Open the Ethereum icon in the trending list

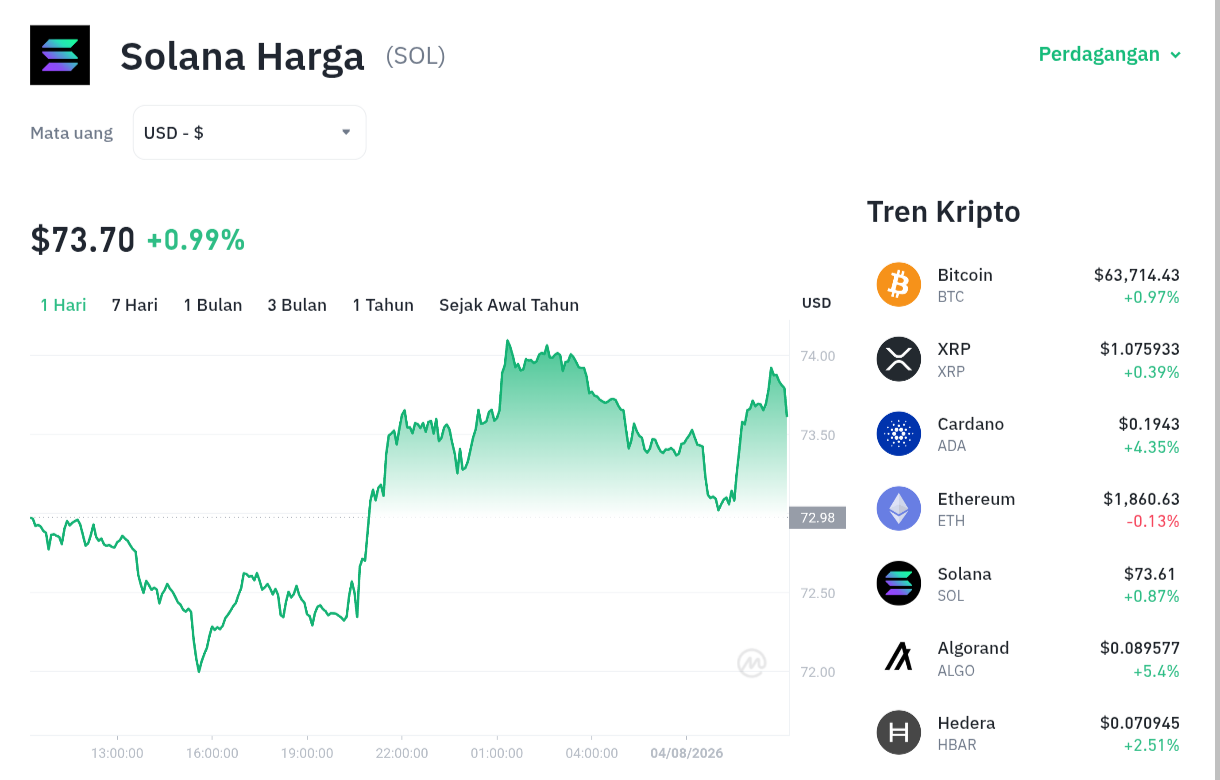point(899,508)
